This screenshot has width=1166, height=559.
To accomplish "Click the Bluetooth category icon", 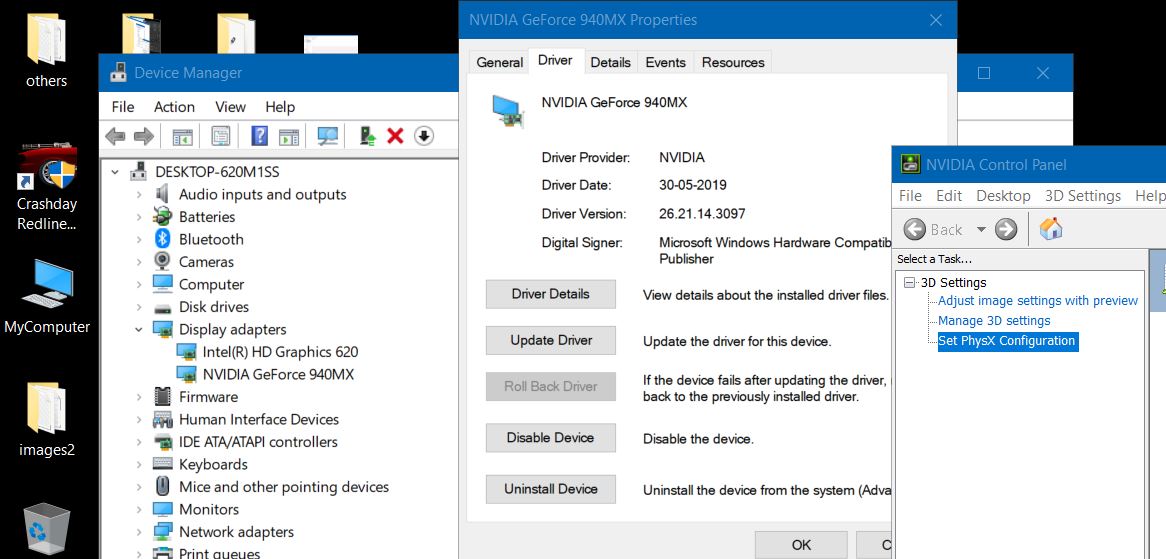I will point(162,239).
